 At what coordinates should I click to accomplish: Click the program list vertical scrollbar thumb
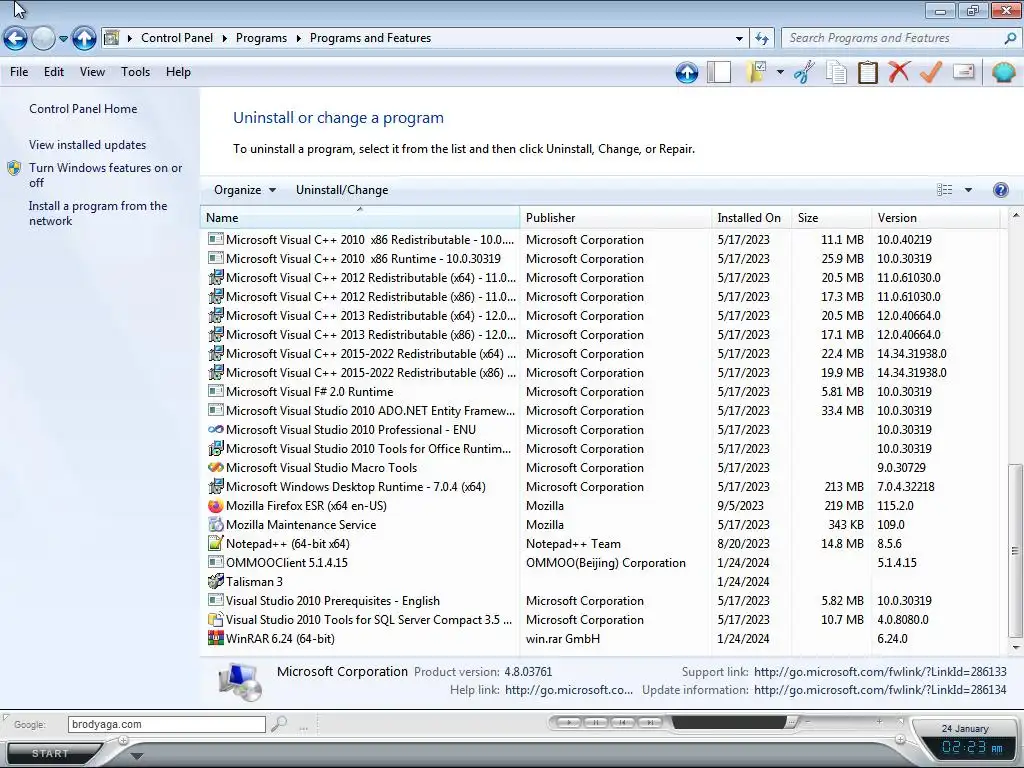click(1015, 550)
